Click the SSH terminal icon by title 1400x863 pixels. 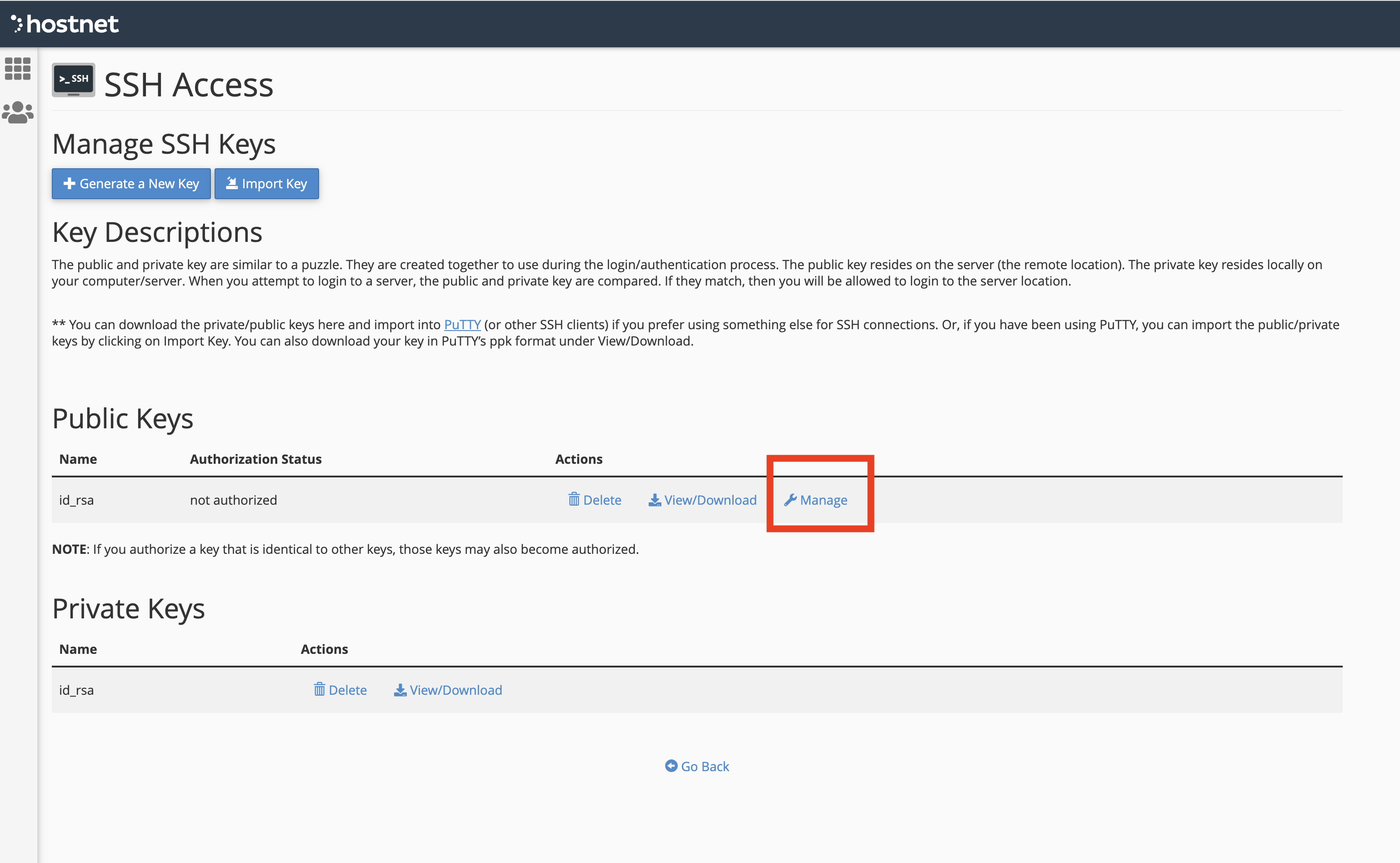pyautogui.click(x=74, y=80)
